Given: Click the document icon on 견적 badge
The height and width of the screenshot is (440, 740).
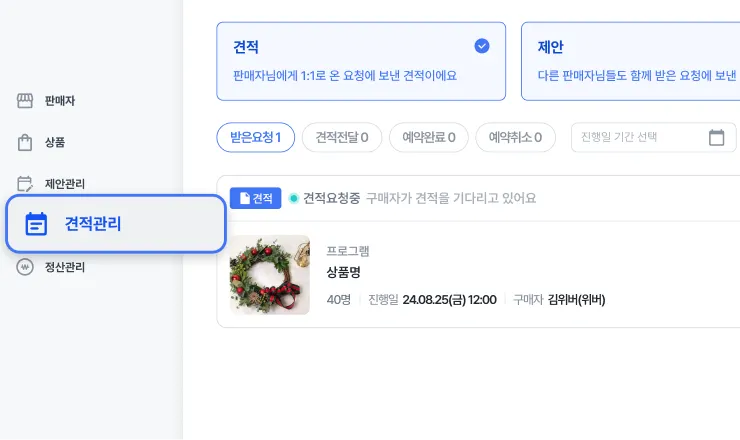Looking at the screenshot, I should 244,198.
